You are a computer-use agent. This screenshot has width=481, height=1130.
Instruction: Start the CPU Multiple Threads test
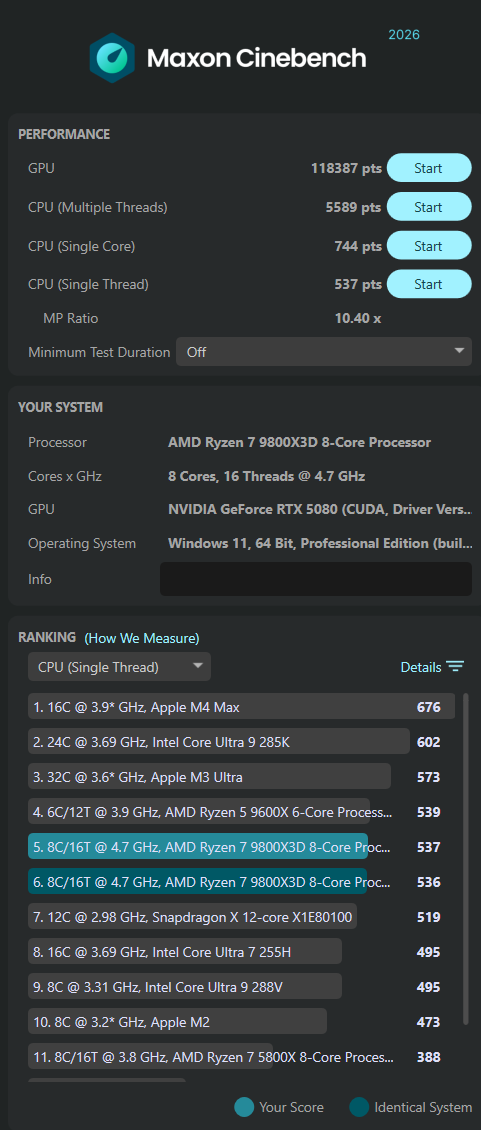(429, 207)
